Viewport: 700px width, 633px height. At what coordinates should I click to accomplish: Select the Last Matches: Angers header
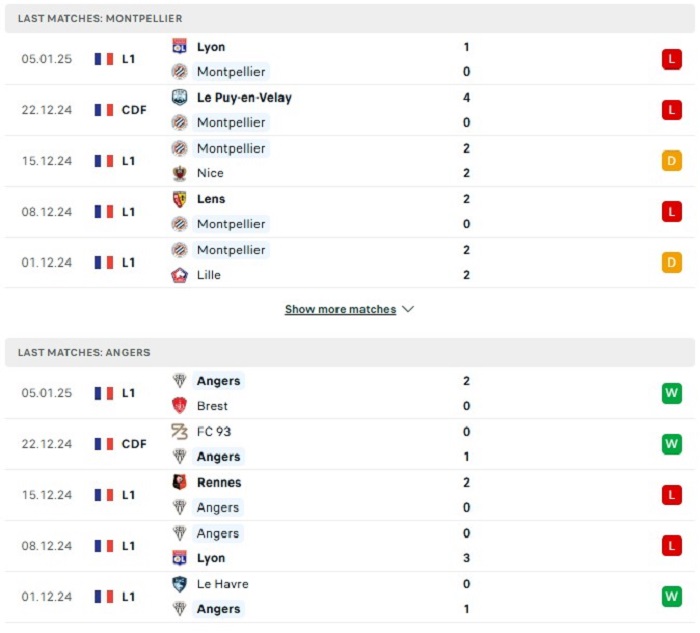click(350, 352)
